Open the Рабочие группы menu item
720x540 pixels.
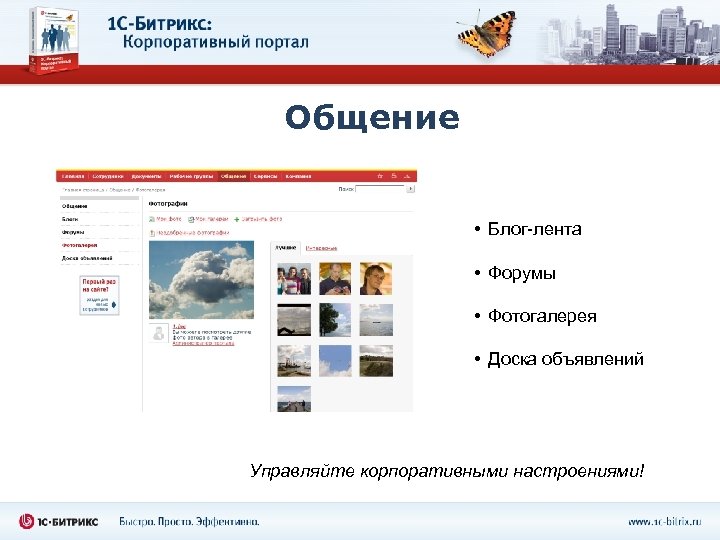click(191, 176)
